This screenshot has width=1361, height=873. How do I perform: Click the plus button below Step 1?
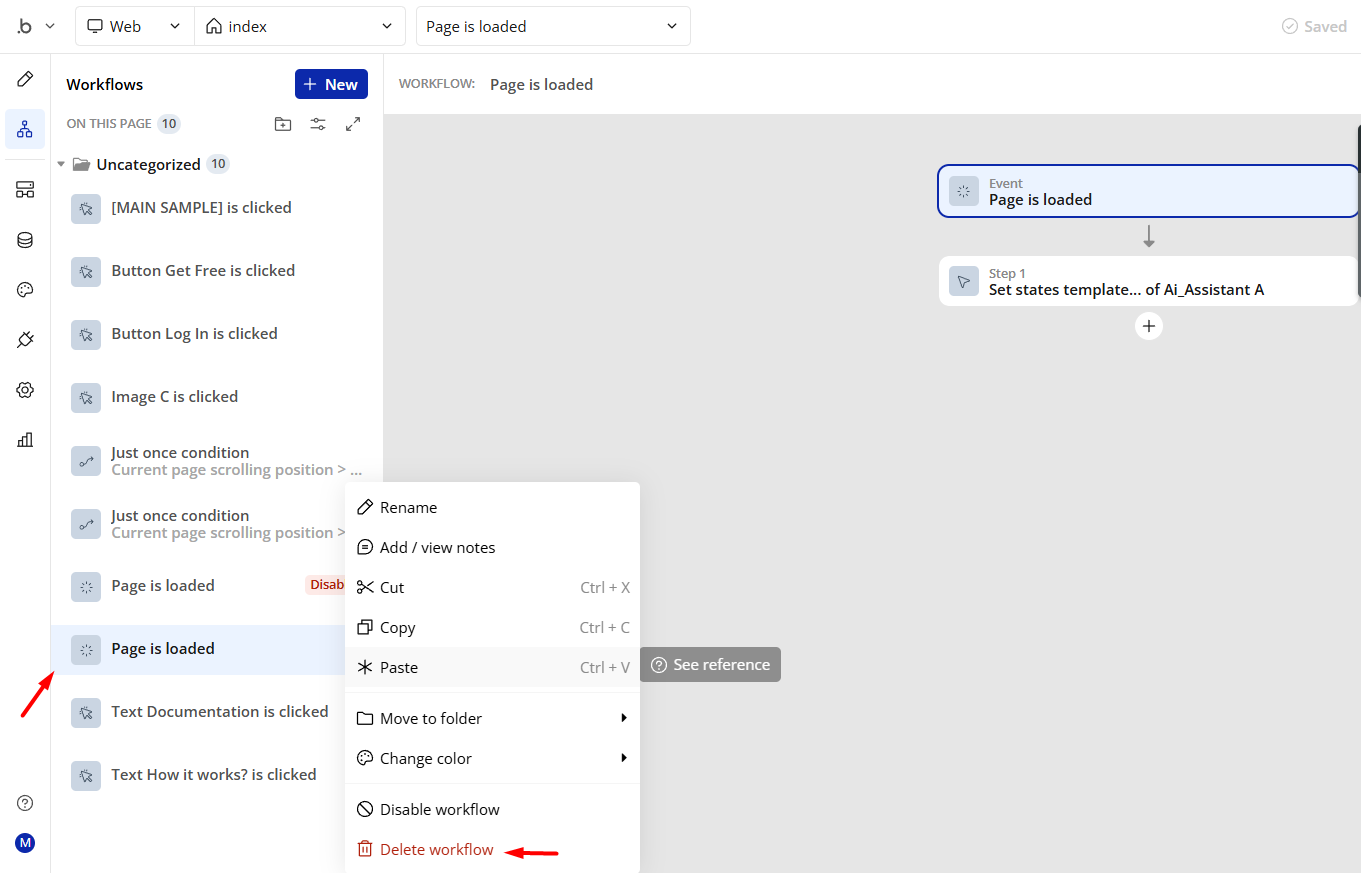point(1149,326)
